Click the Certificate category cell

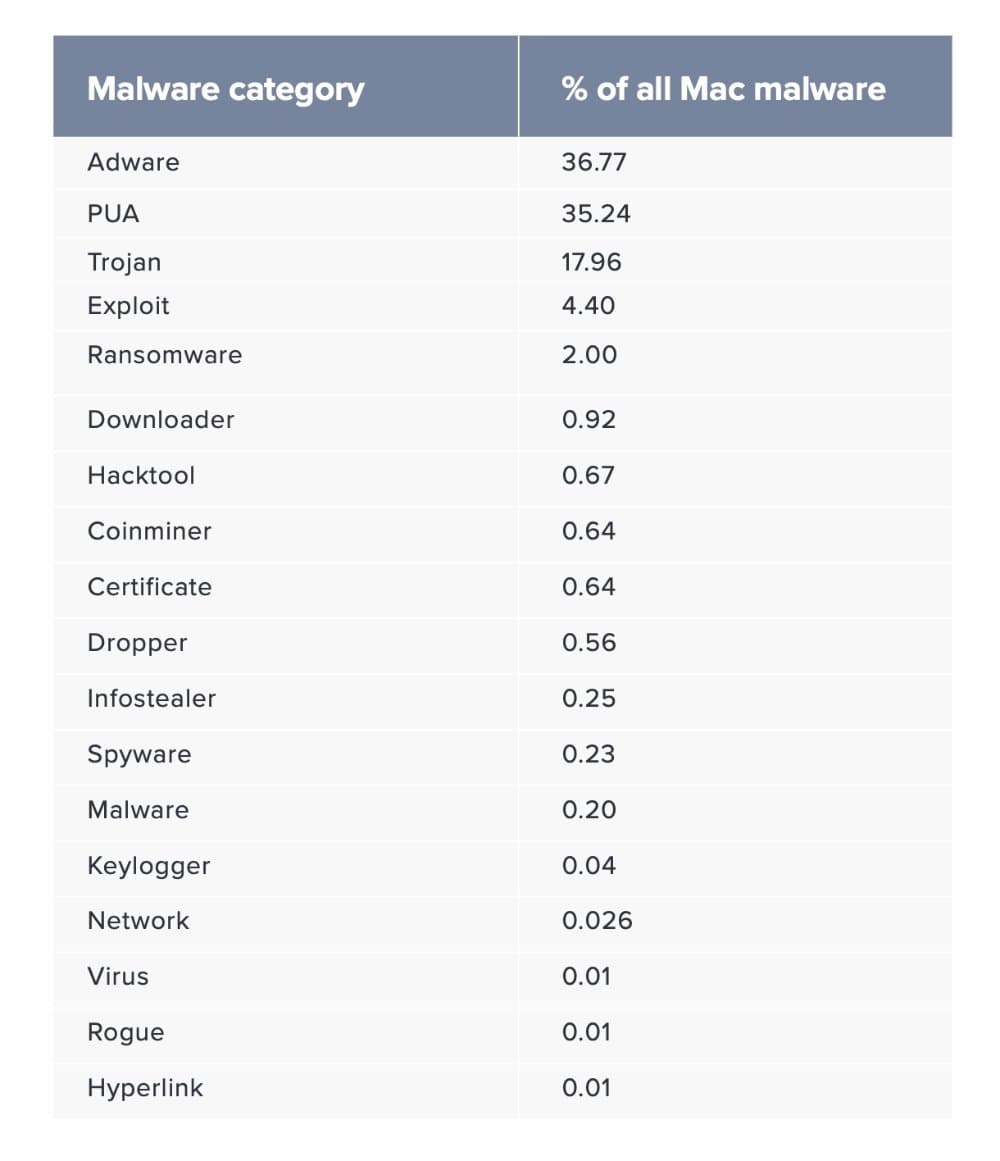pyautogui.click(x=149, y=587)
